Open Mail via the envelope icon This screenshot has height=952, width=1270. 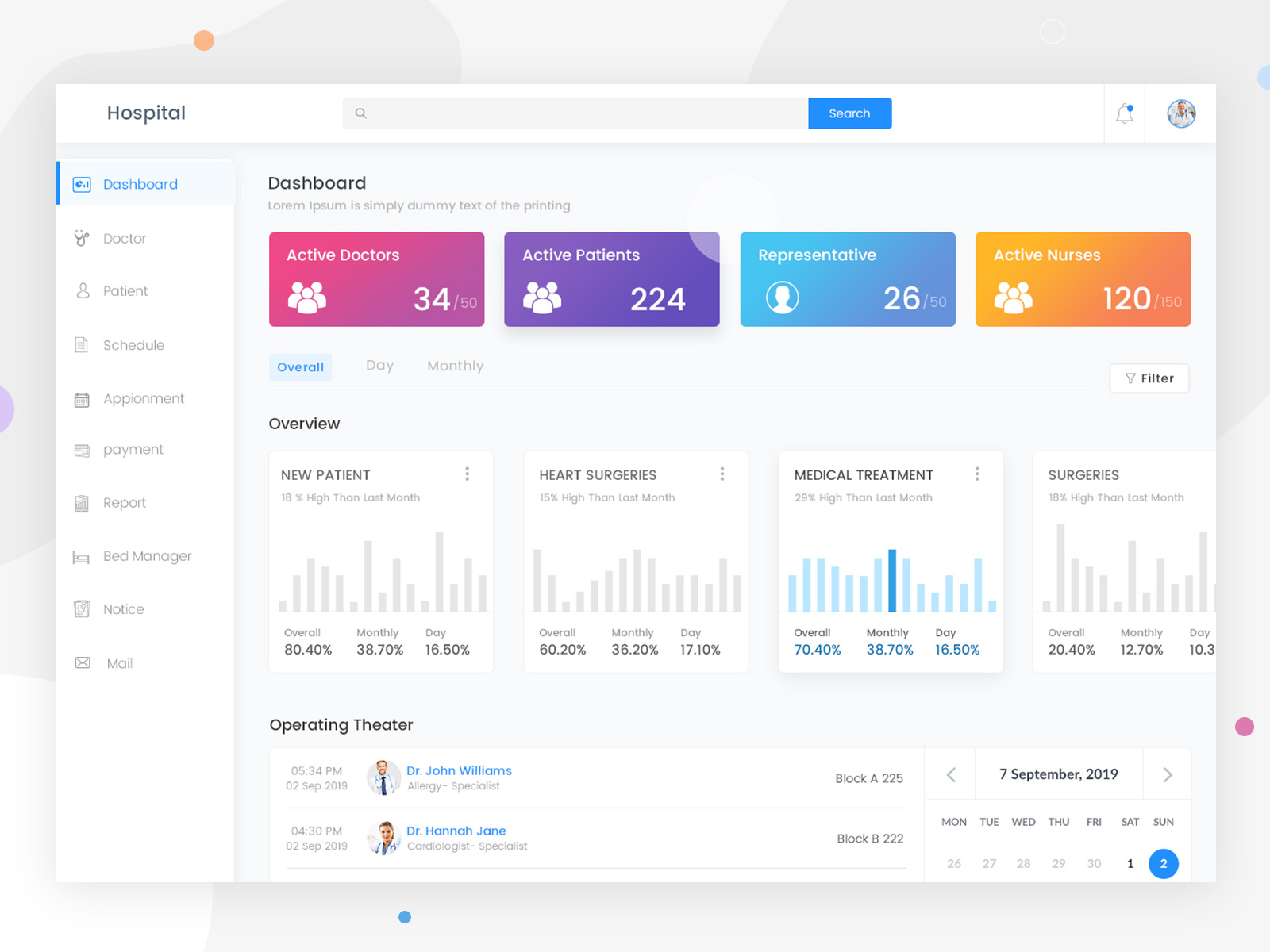(83, 662)
